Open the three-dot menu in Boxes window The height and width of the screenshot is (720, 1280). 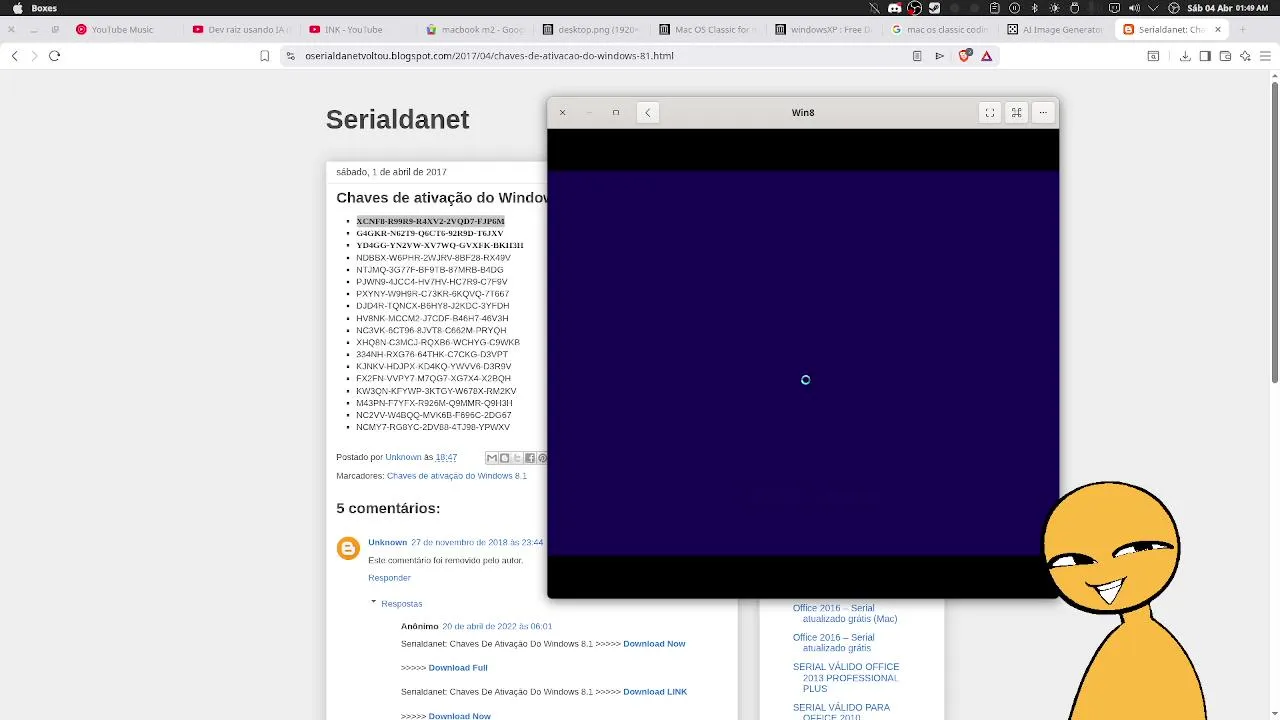pyautogui.click(x=1043, y=112)
